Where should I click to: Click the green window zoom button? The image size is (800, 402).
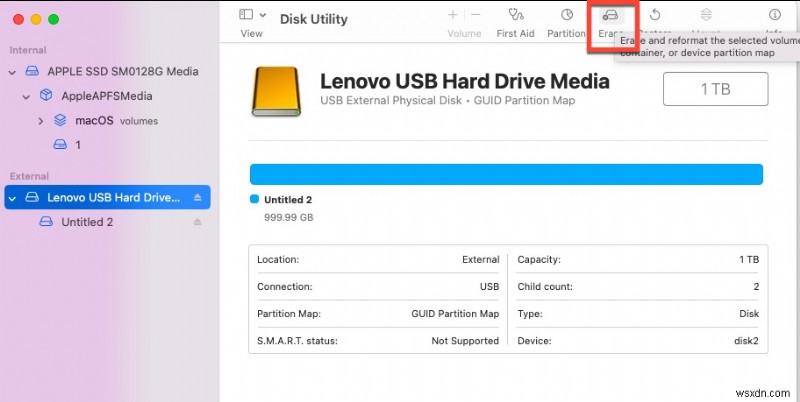[x=54, y=19]
